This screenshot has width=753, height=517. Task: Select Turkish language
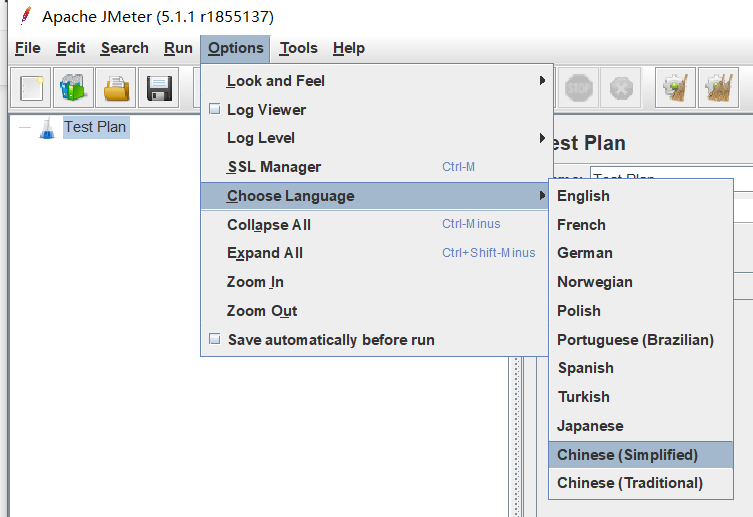click(641, 397)
